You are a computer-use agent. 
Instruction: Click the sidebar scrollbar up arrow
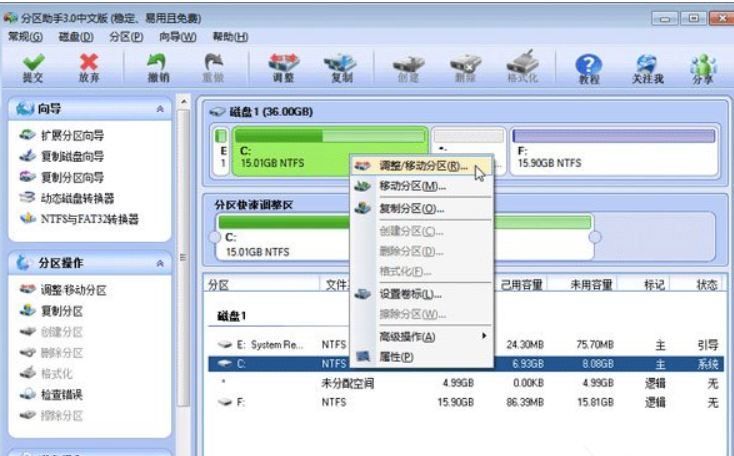point(184,101)
